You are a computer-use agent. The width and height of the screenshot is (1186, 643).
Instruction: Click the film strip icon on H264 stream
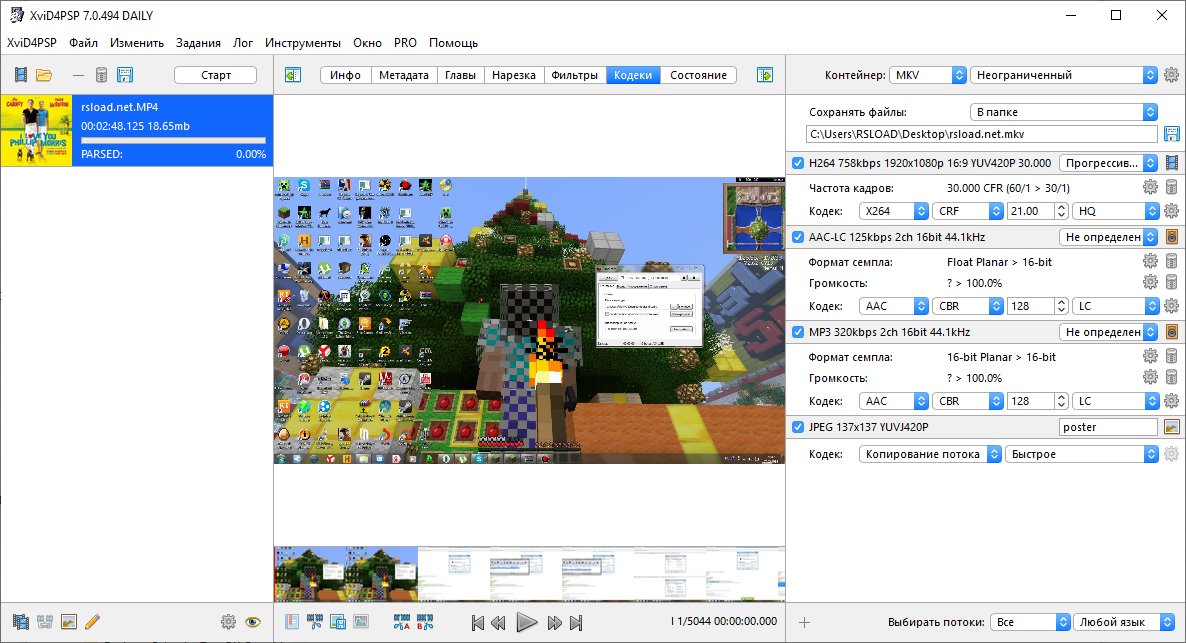pyautogui.click(x=1172, y=163)
